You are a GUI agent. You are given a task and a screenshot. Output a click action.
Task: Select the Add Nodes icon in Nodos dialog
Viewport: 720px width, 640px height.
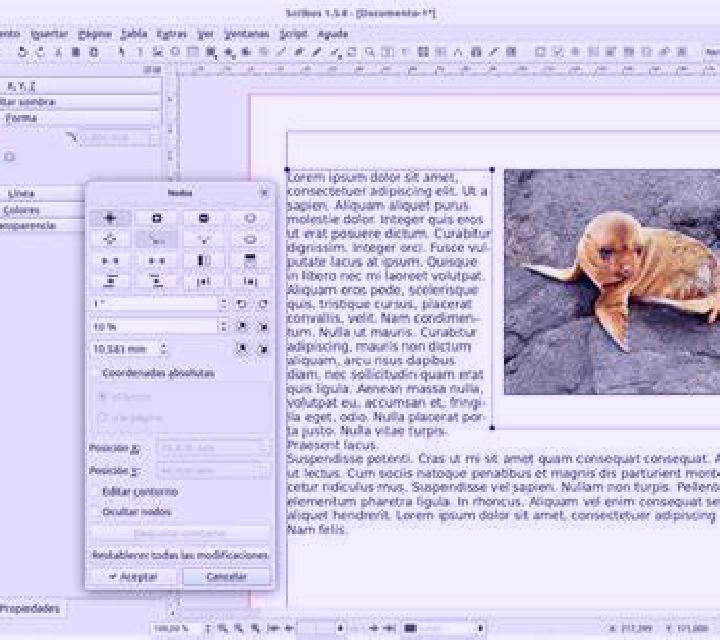[157, 218]
